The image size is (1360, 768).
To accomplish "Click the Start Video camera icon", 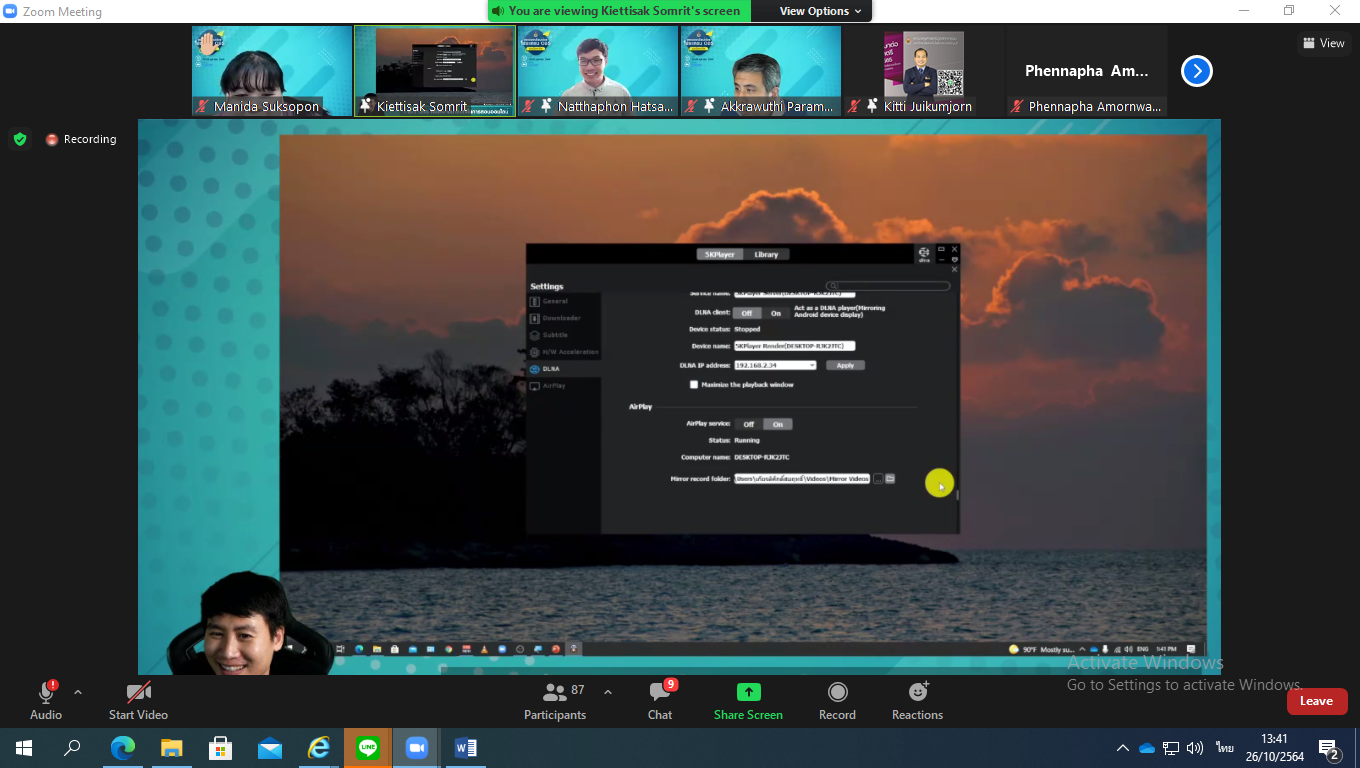I will point(138,692).
